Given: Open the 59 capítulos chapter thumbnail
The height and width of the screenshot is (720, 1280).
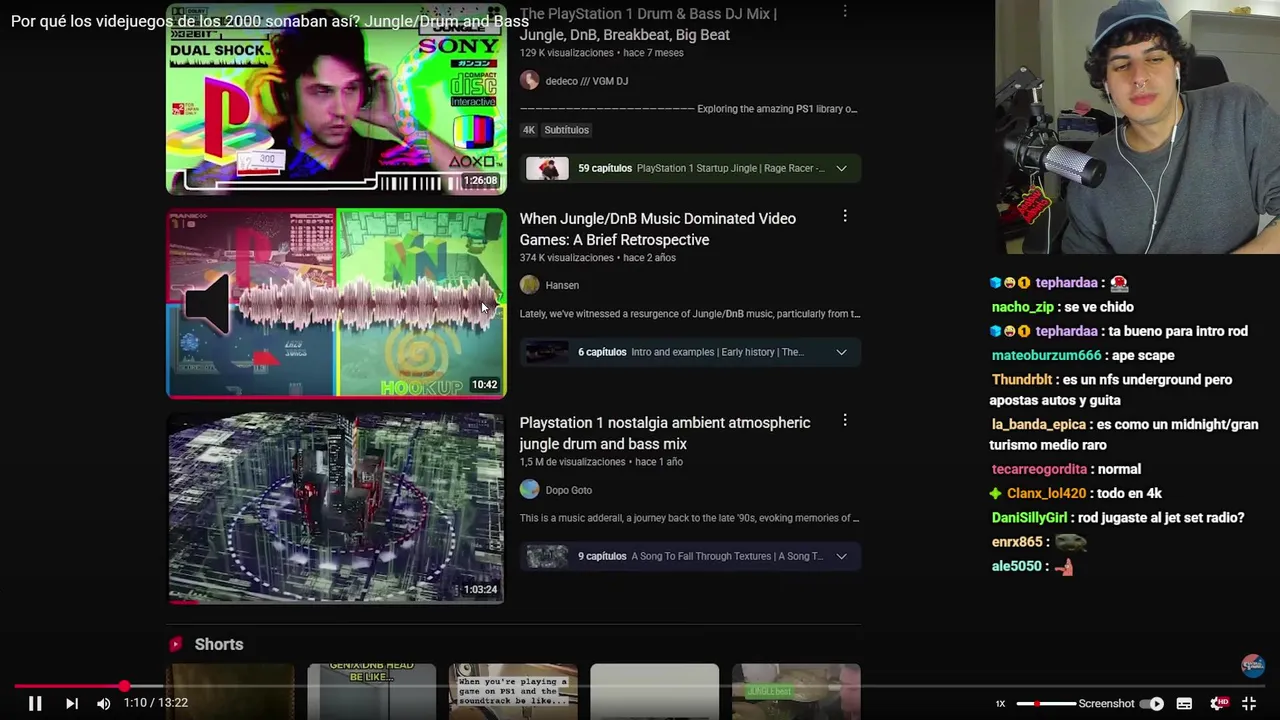Looking at the screenshot, I should (547, 168).
